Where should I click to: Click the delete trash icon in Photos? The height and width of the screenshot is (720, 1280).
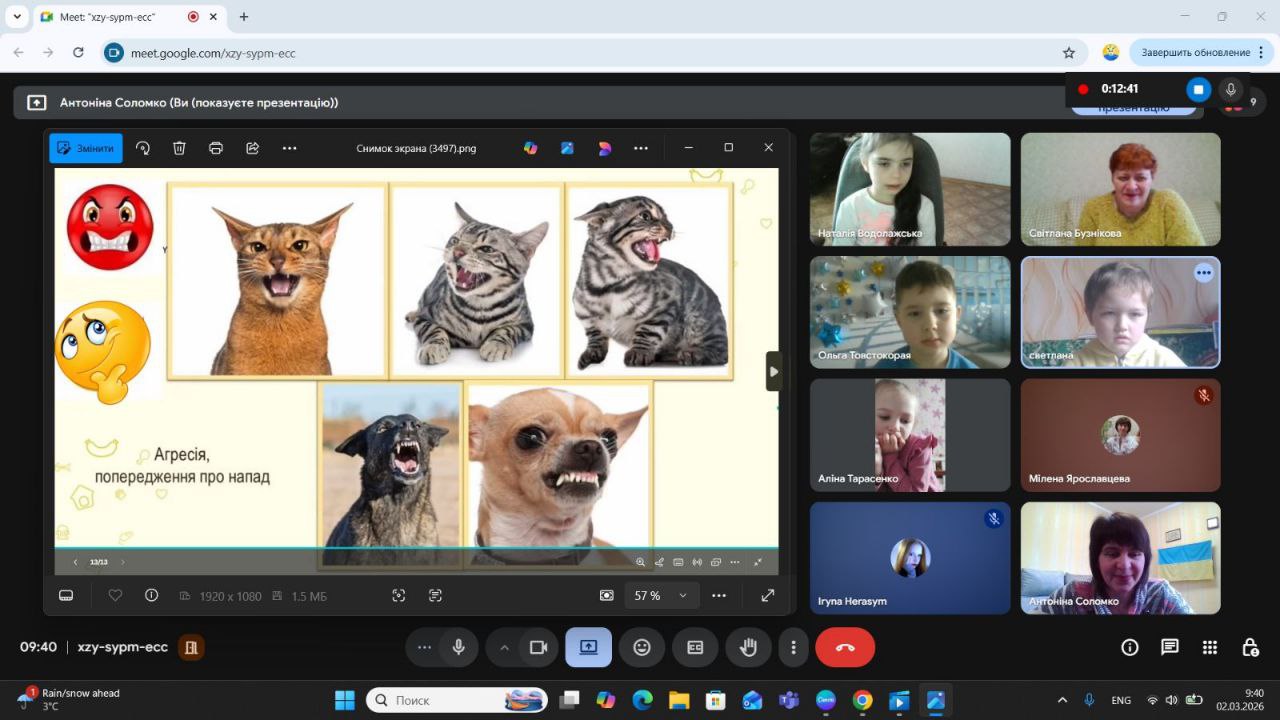[179, 148]
